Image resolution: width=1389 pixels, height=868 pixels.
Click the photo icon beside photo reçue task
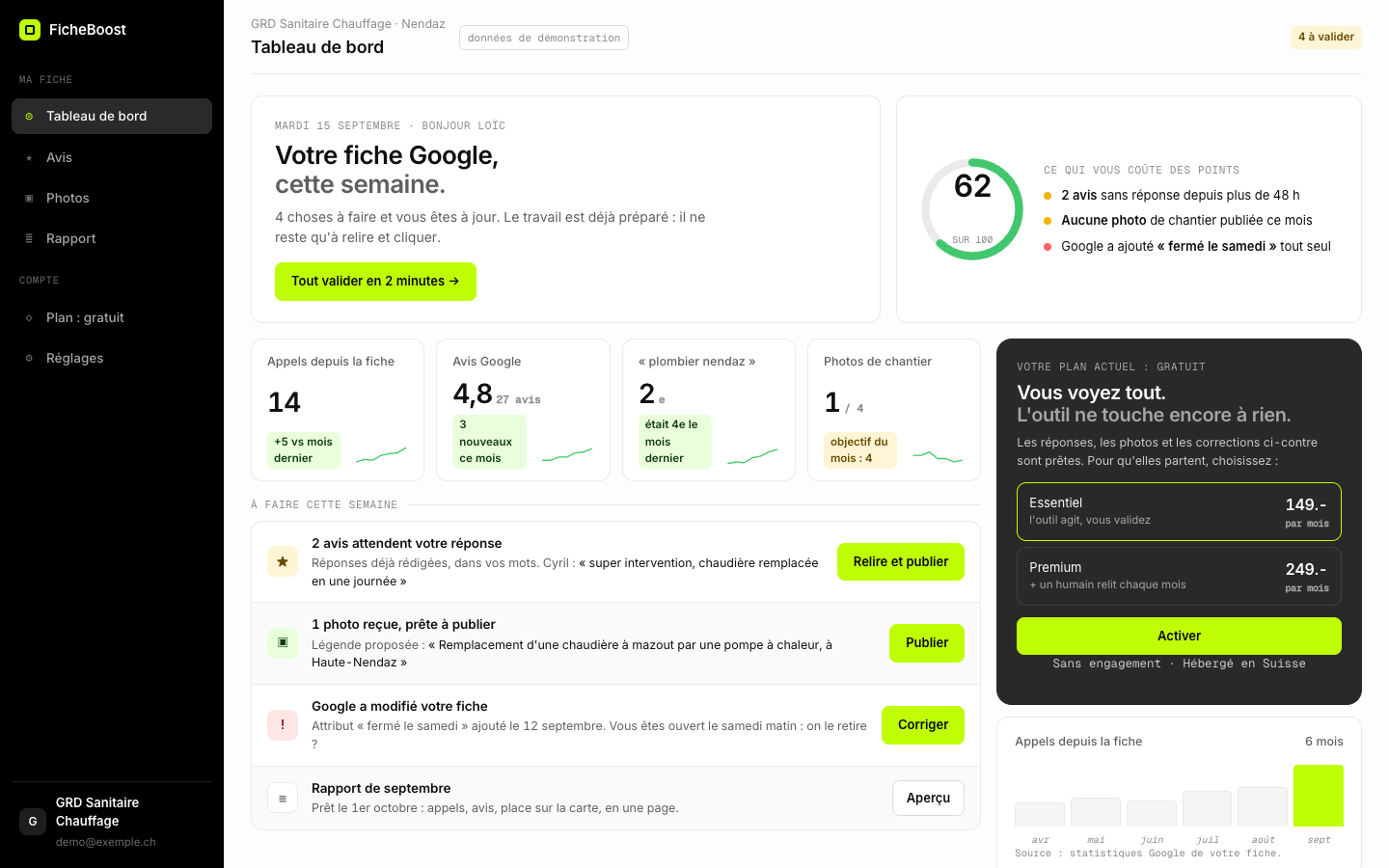(x=283, y=642)
